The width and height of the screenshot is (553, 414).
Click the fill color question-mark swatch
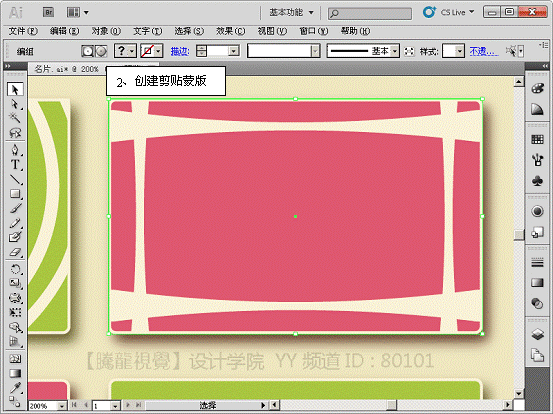[121, 51]
